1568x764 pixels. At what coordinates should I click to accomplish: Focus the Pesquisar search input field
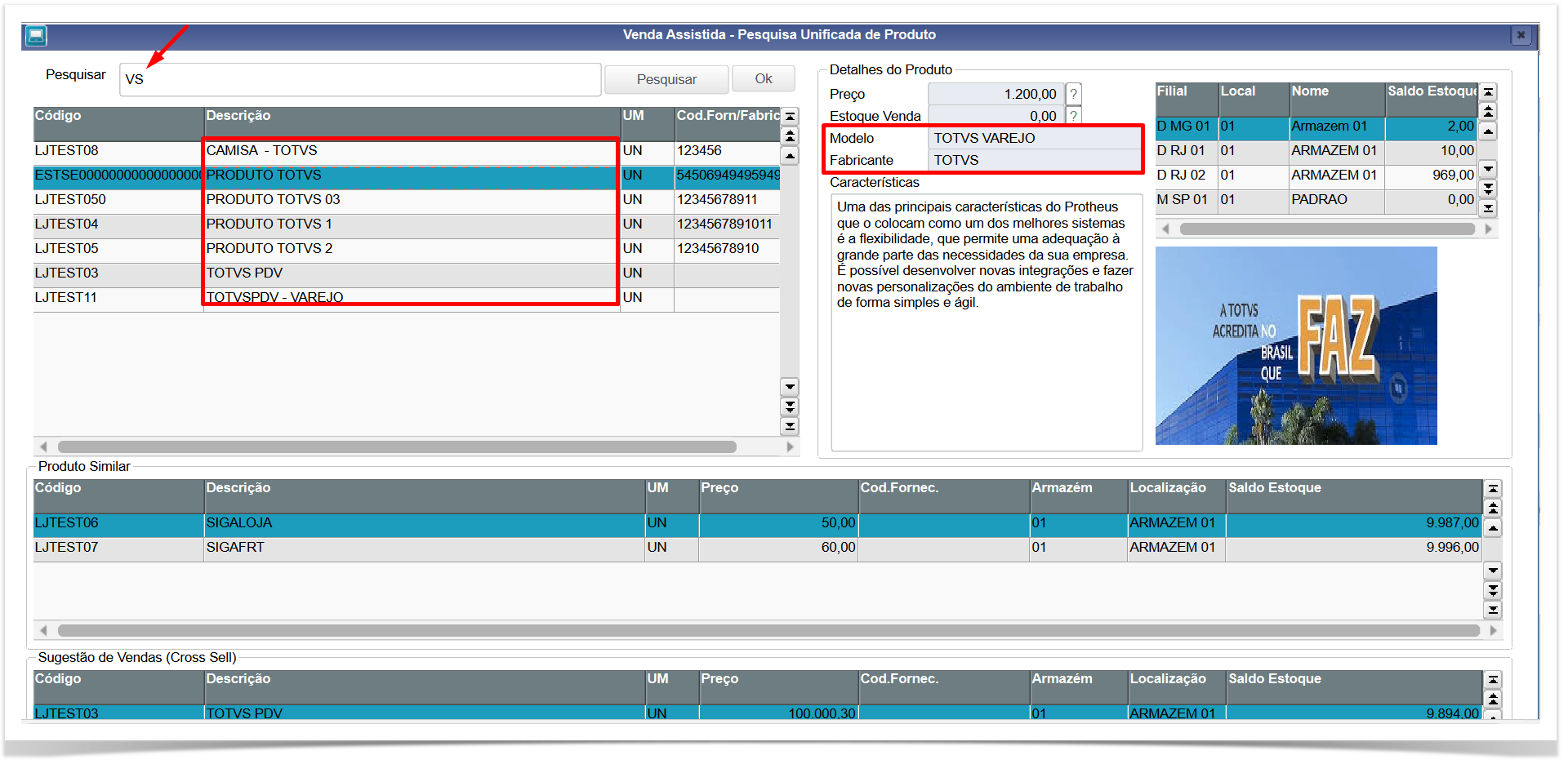pyautogui.click(x=360, y=79)
